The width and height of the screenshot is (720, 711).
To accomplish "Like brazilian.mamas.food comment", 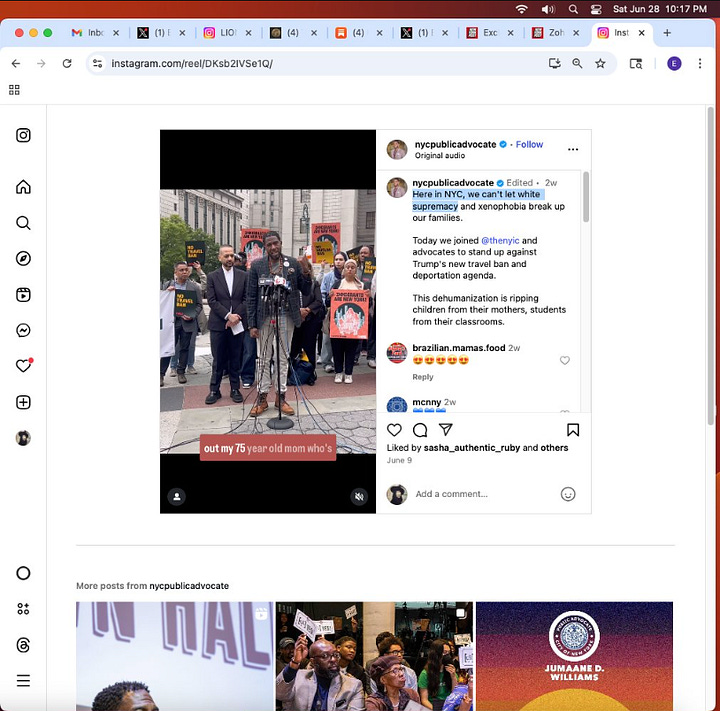I will tap(565, 361).
